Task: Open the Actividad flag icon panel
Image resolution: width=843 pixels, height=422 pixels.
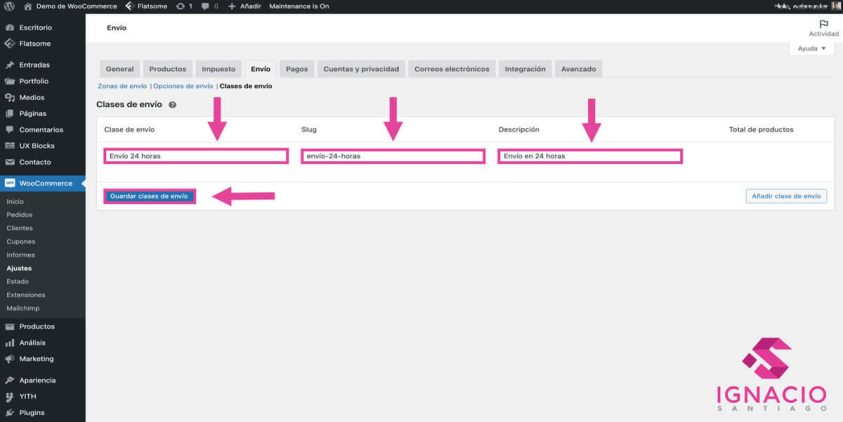Action: [823, 24]
